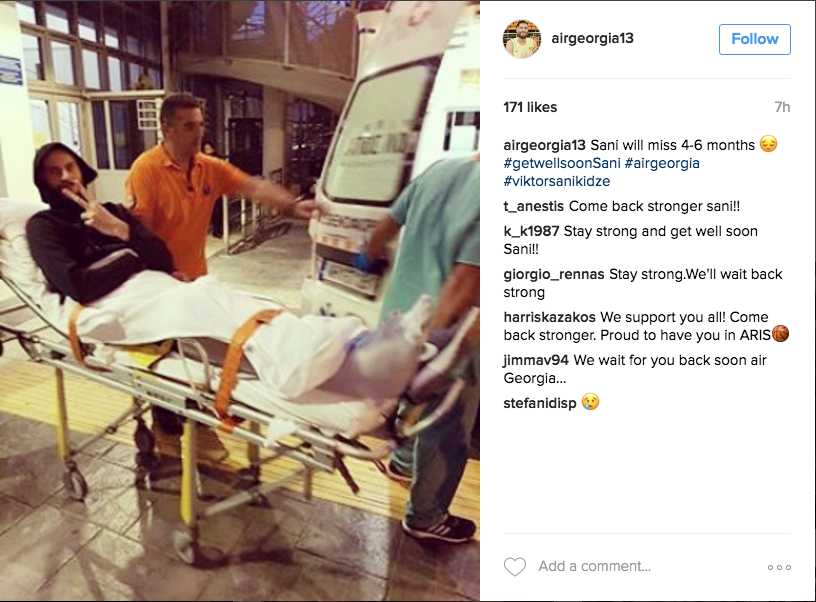Screen dimensions: 816x602
Task: Click the 7h post timestamp
Action: click(782, 107)
